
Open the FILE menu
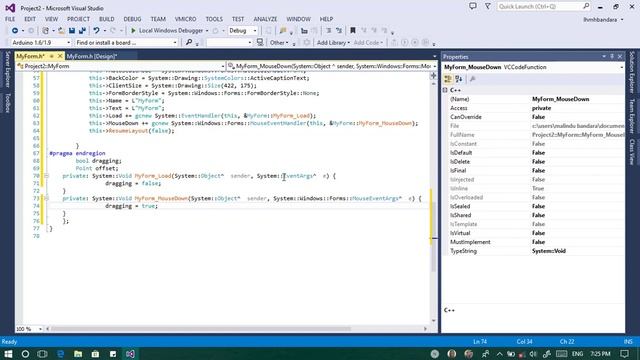pos(10,19)
